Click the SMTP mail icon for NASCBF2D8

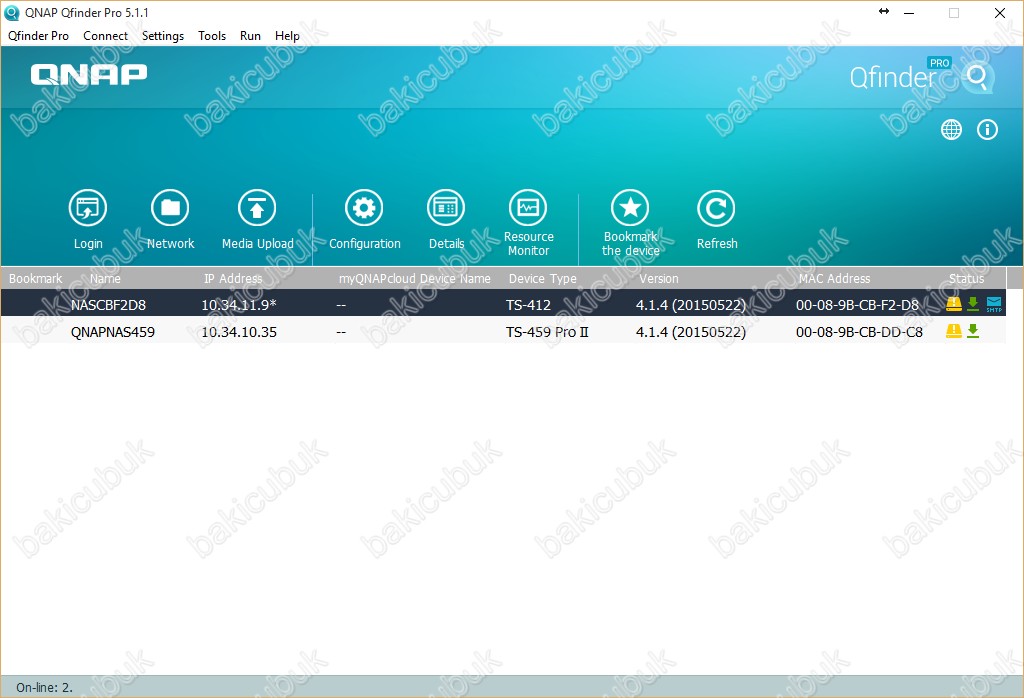point(994,304)
